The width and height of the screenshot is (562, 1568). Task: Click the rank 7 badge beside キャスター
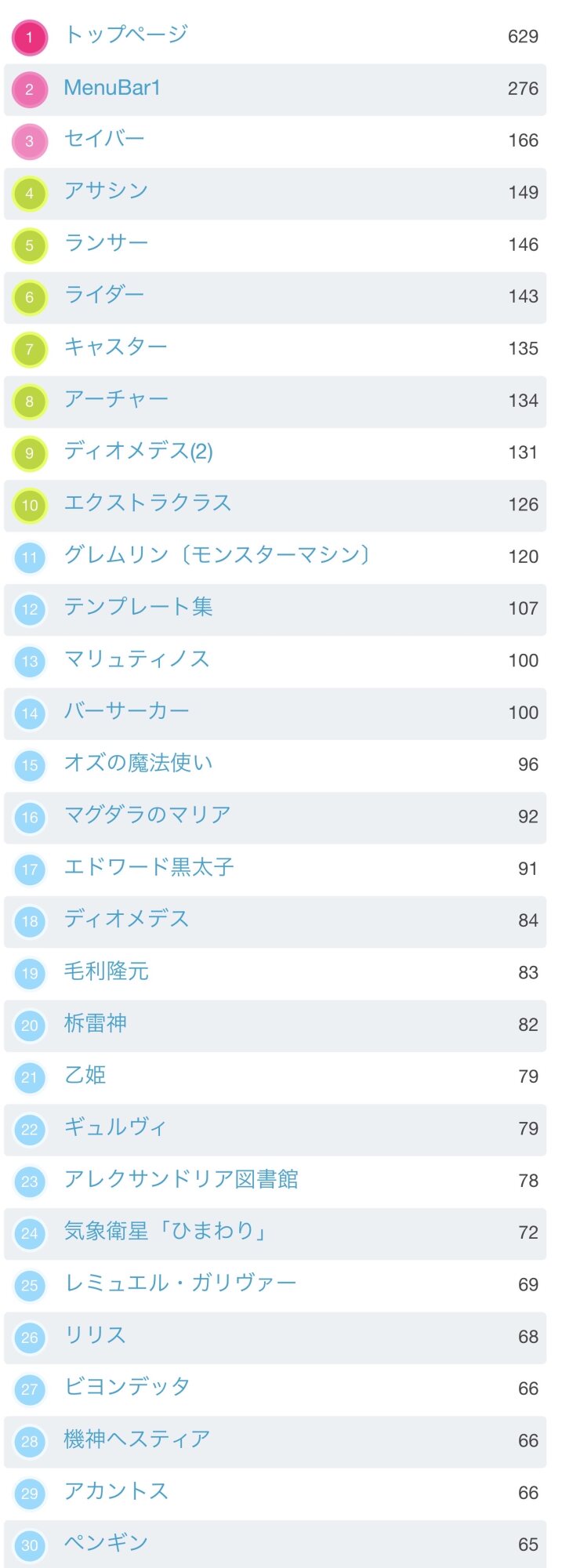tap(30, 349)
